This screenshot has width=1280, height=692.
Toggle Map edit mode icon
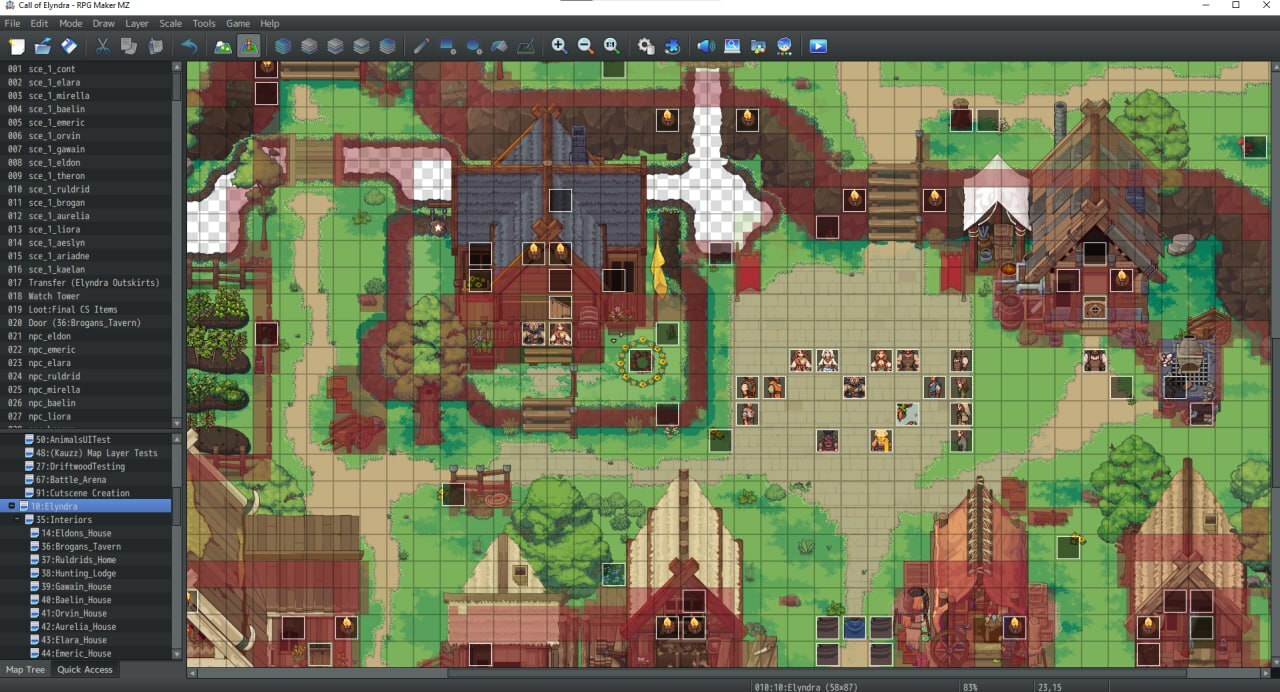pyautogui.click(x=223, y=46)
